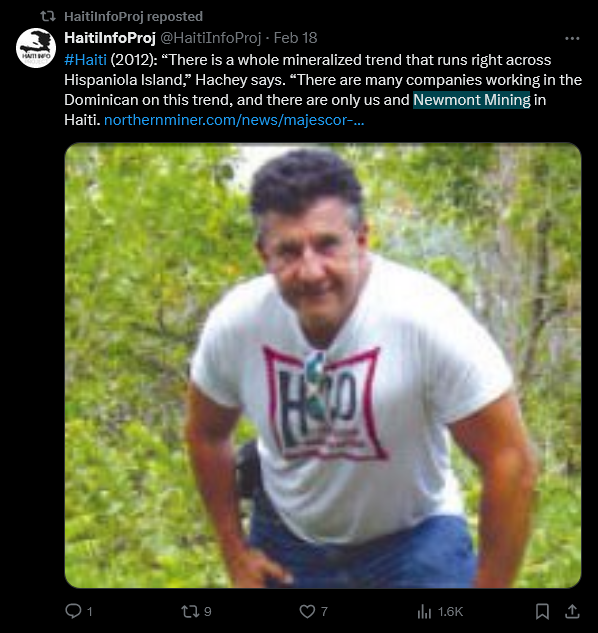Click the @HaitiInfoProj handle
The width and height of the screenshot is (598, 633).
click(211, 38)
